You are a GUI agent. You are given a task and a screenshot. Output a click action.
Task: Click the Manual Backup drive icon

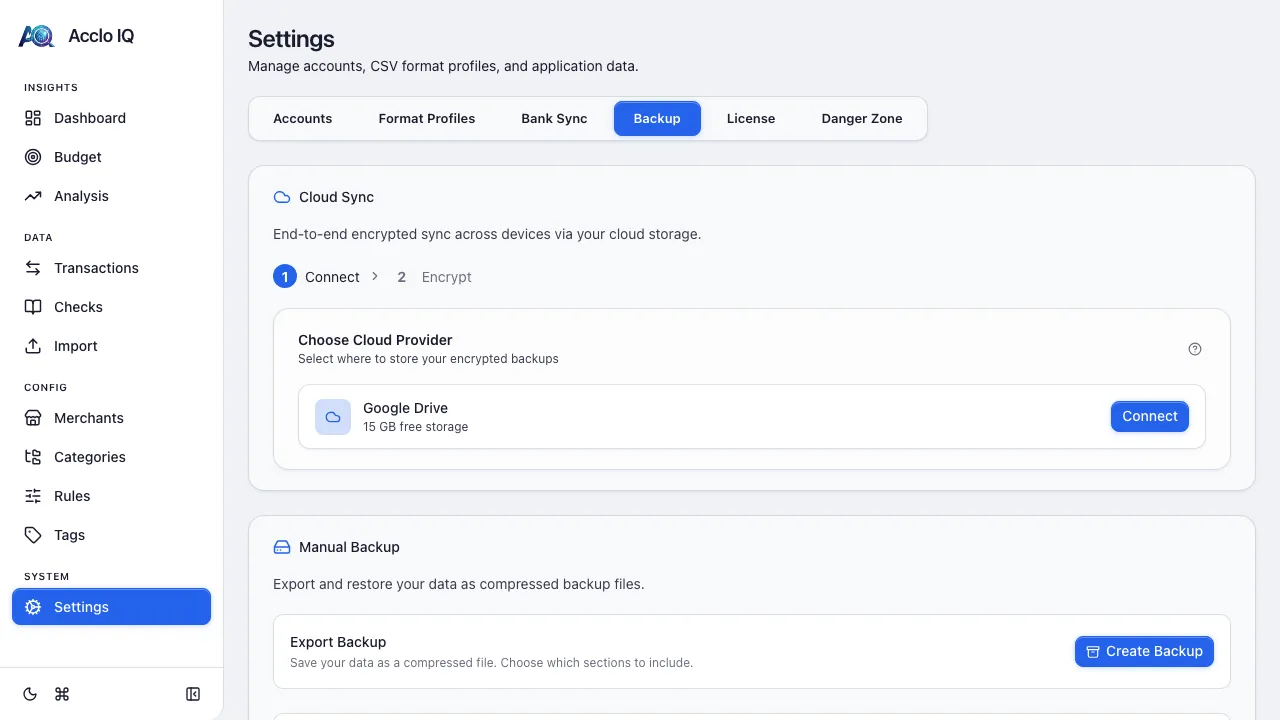(282, 547)
